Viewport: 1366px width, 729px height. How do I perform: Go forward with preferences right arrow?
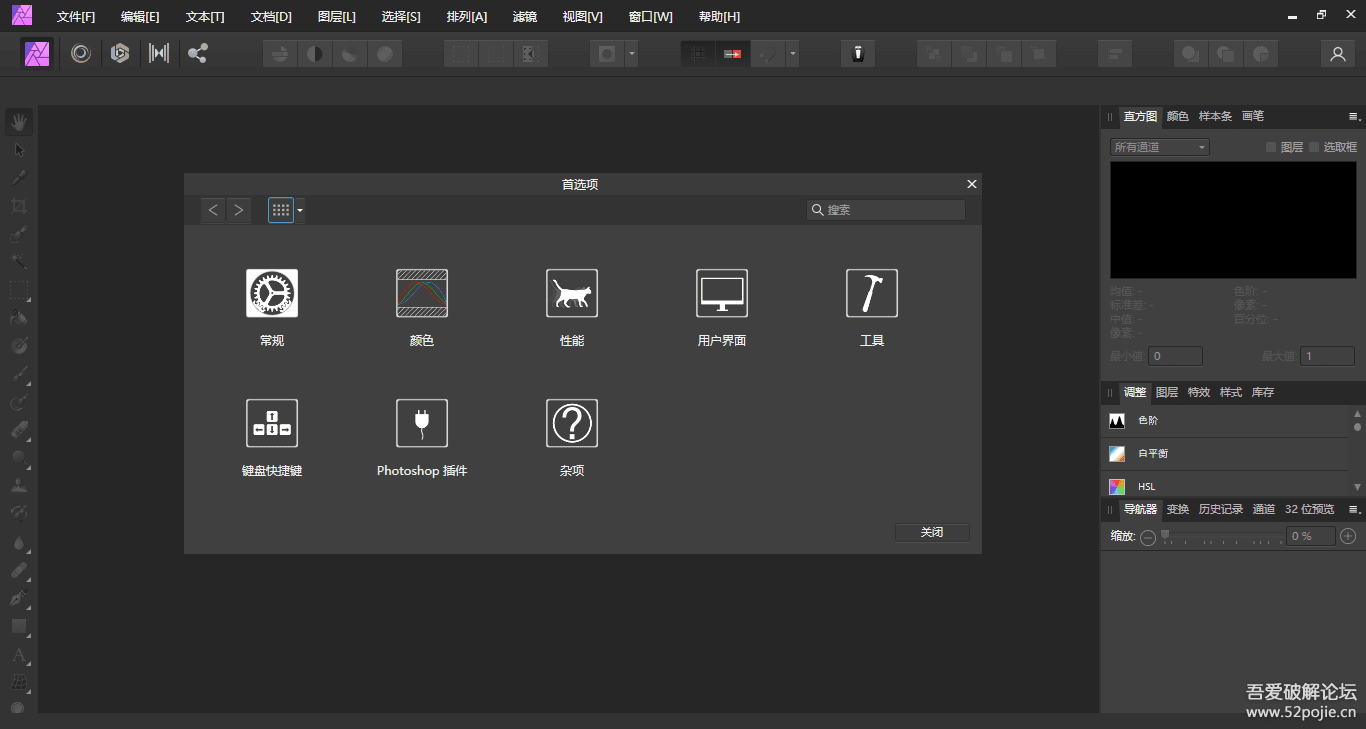238,210
